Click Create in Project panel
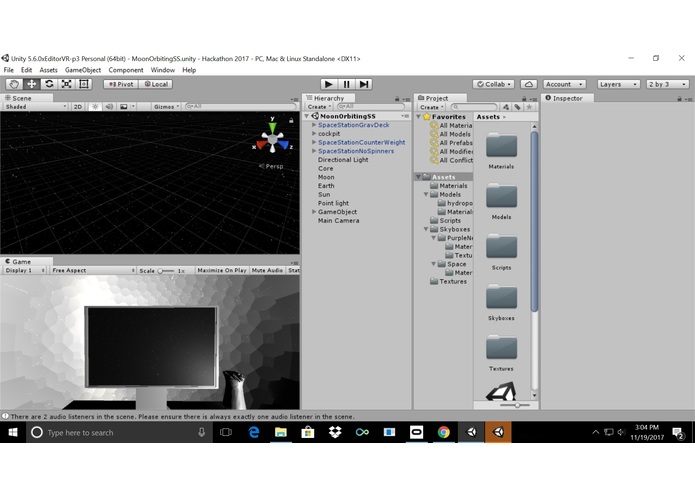Image resolution: width=695 pixels, height=494 pixels. (431, 107)
